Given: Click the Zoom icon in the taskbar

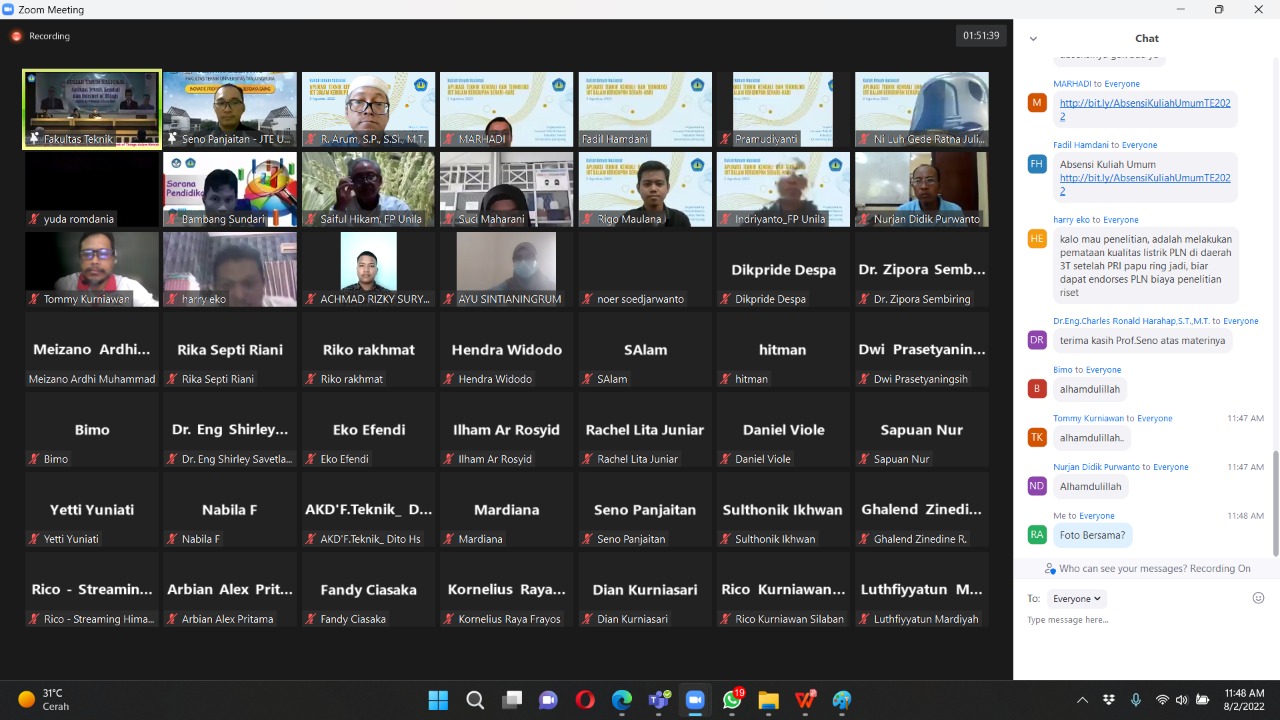Looking at the screenshot, I should tap(695, 700).
